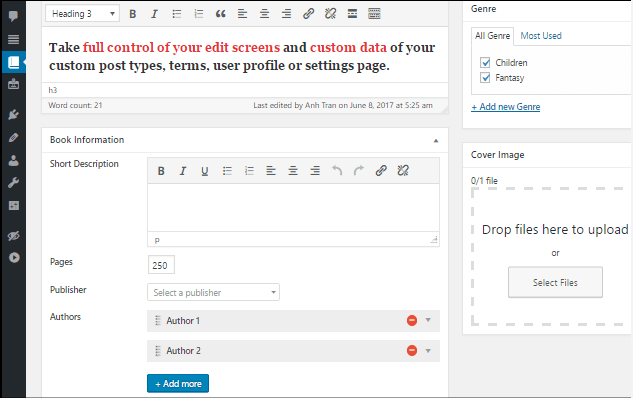This screenshot has height=398, width=633.
Task: Grab the Author 1 drag handle
Action: (x=158, y=320)
